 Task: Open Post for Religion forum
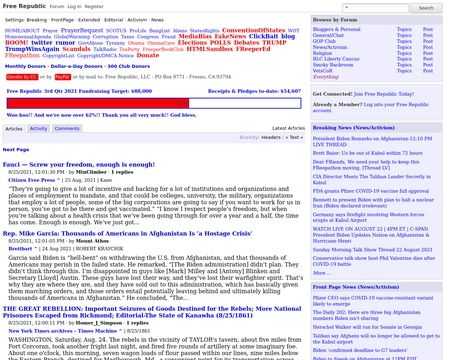coord(428,53)
